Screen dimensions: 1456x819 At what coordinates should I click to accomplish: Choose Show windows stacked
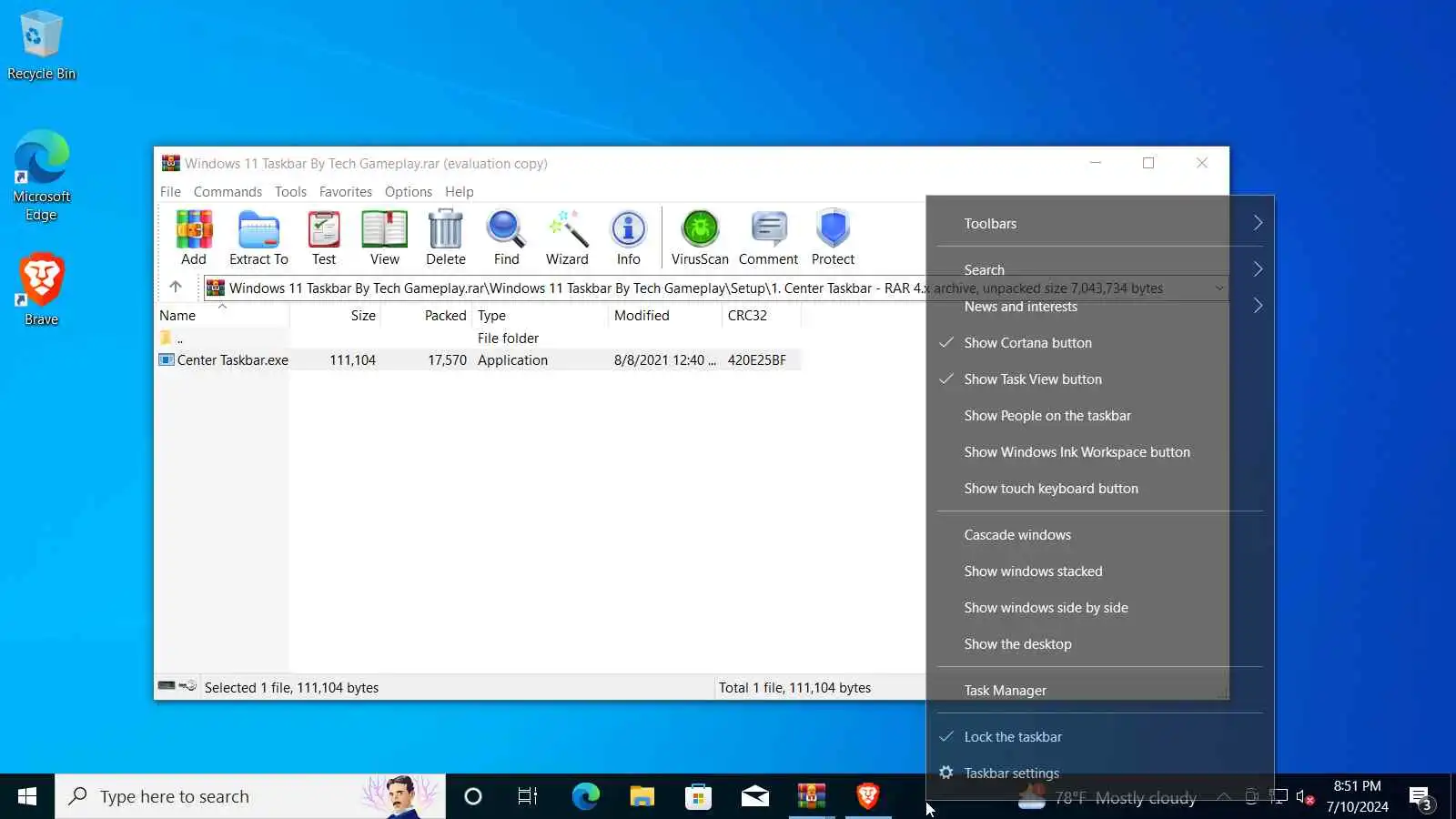[x=1100, y=571]
